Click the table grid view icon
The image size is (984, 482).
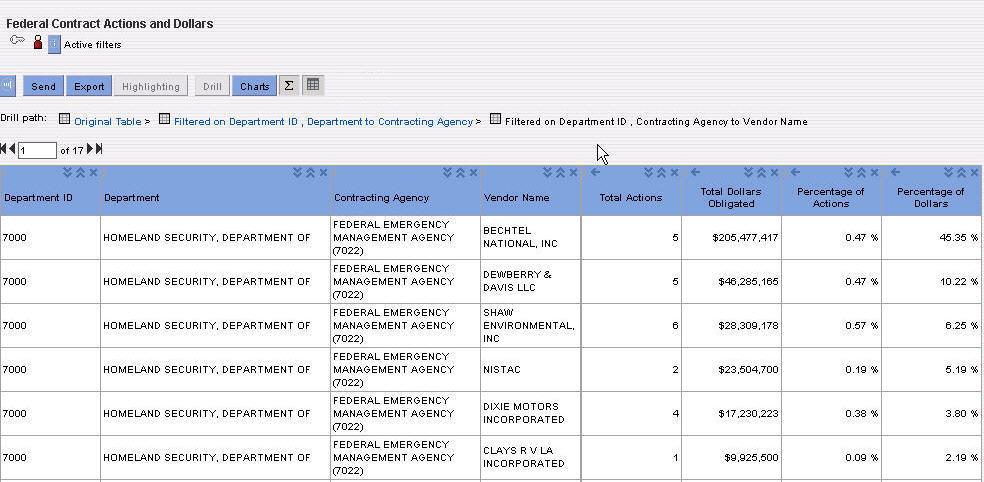coord(313,85)
